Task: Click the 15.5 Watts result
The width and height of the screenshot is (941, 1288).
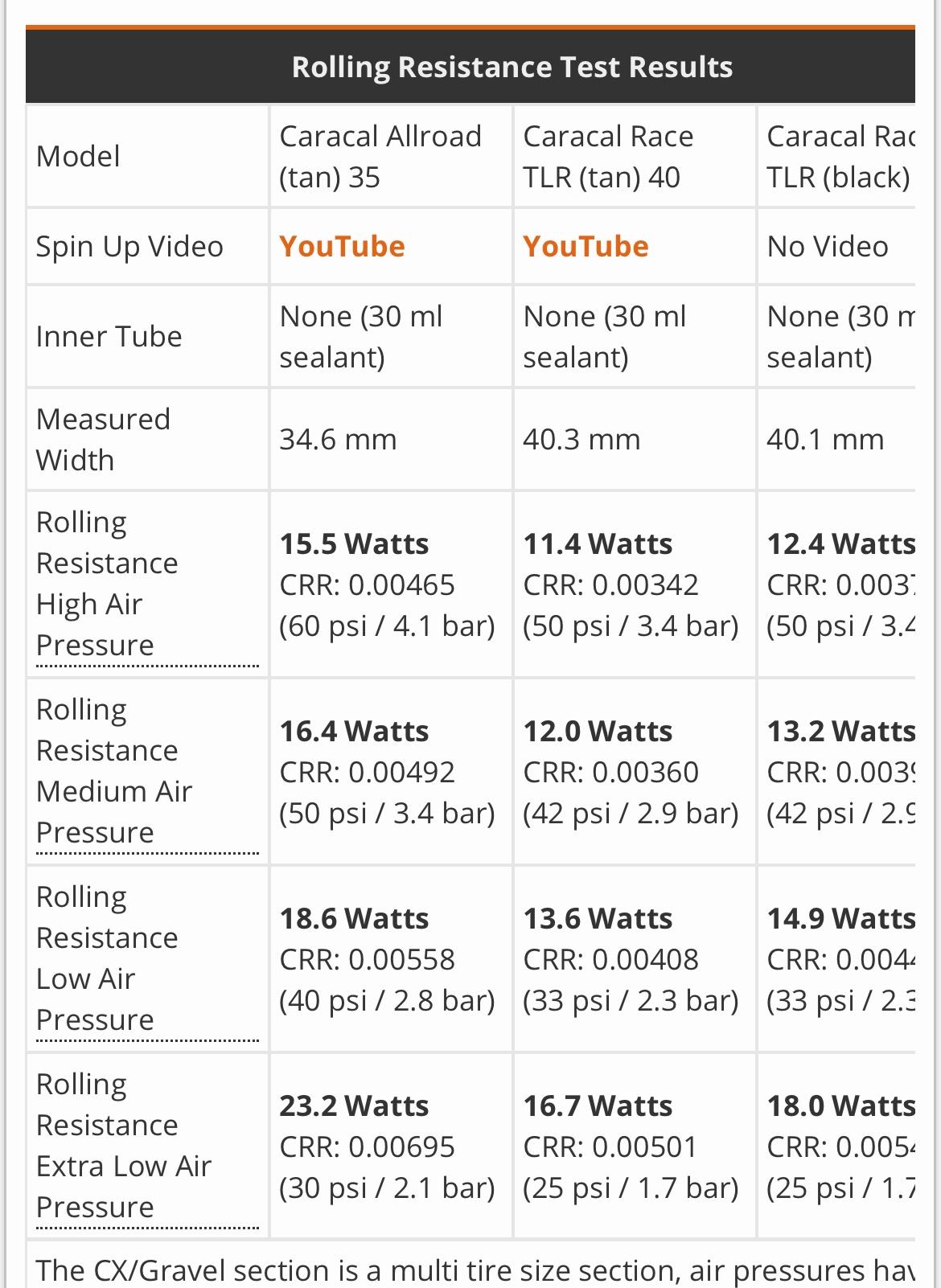Action: (x=354, y=544)
